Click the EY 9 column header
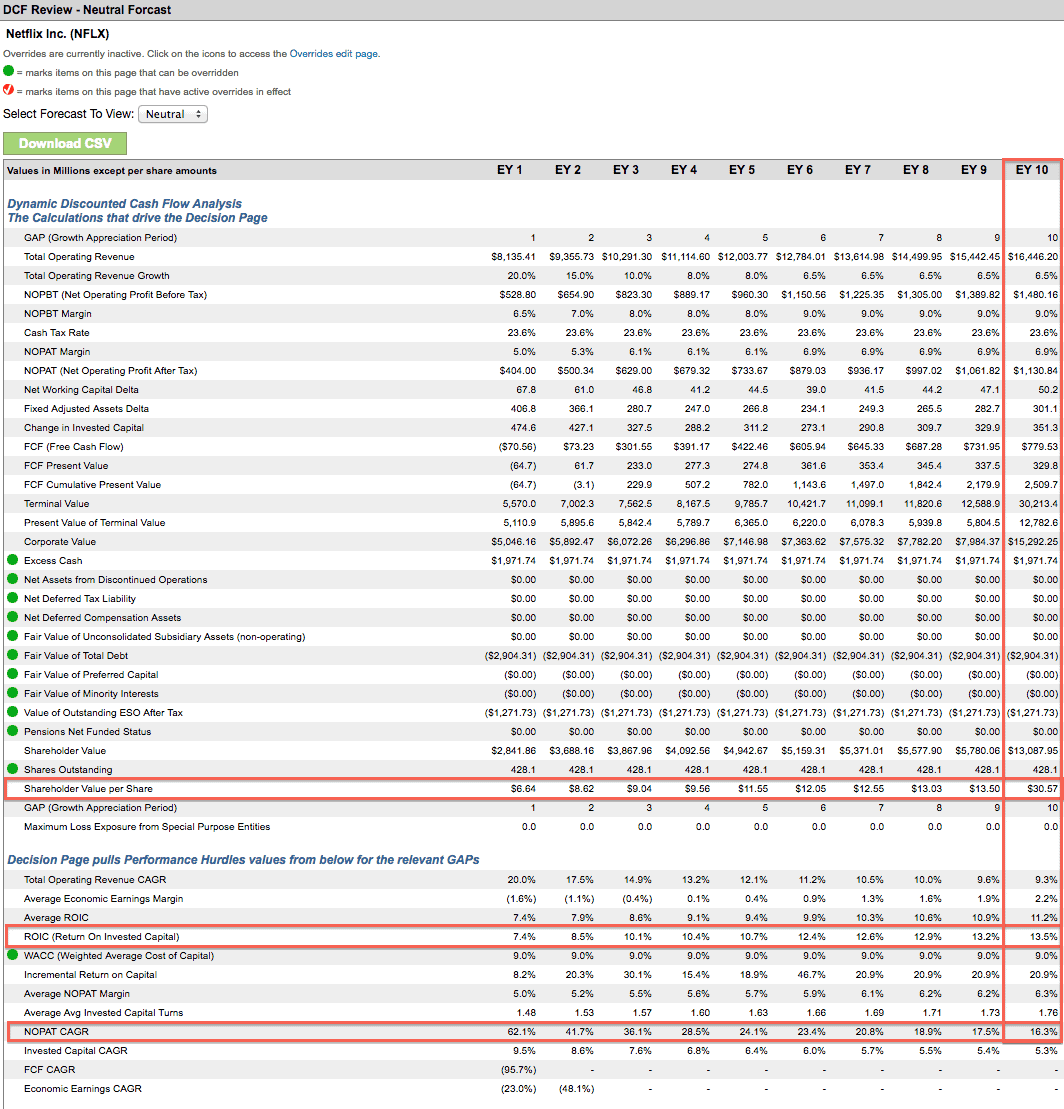Screen dimensions: 1064x1109 (x=973, y=170)
